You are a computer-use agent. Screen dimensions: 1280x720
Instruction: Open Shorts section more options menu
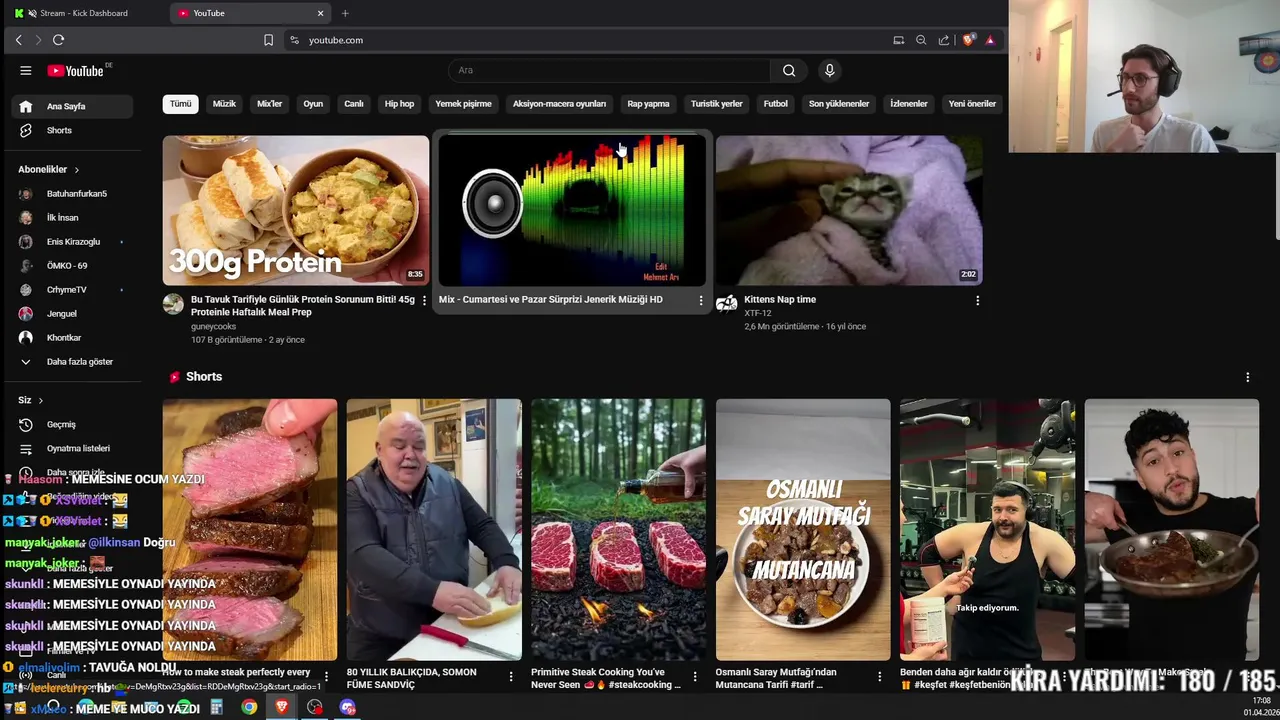click(1247, 377)
